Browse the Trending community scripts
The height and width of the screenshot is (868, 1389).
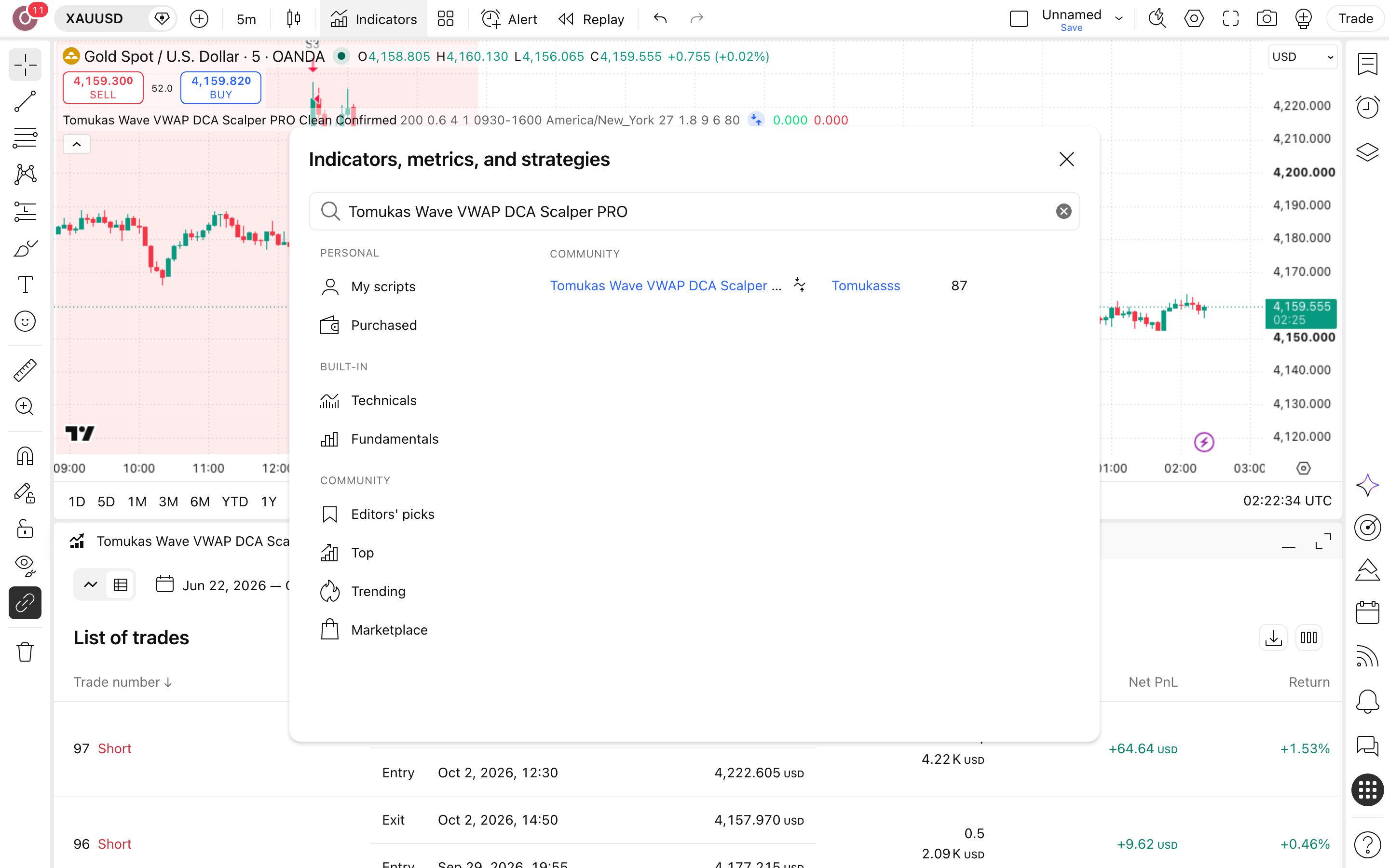(363, 591)
